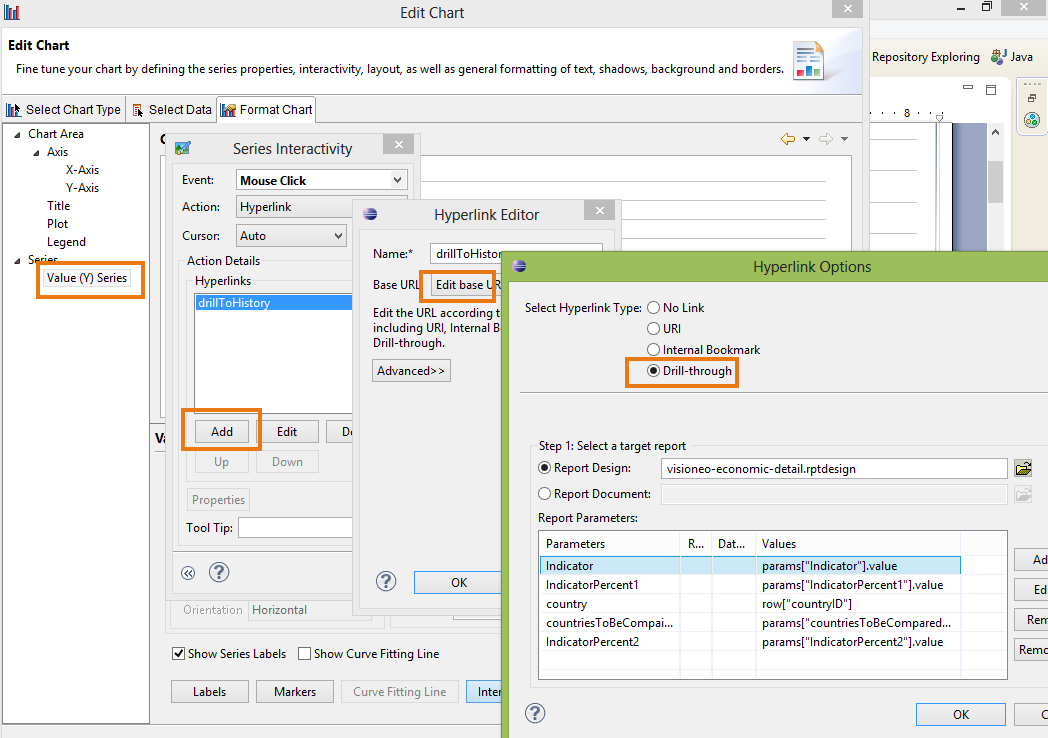Click the Markers button
The height and width of the screenshot is (738, 1048).
coord(295,692)
